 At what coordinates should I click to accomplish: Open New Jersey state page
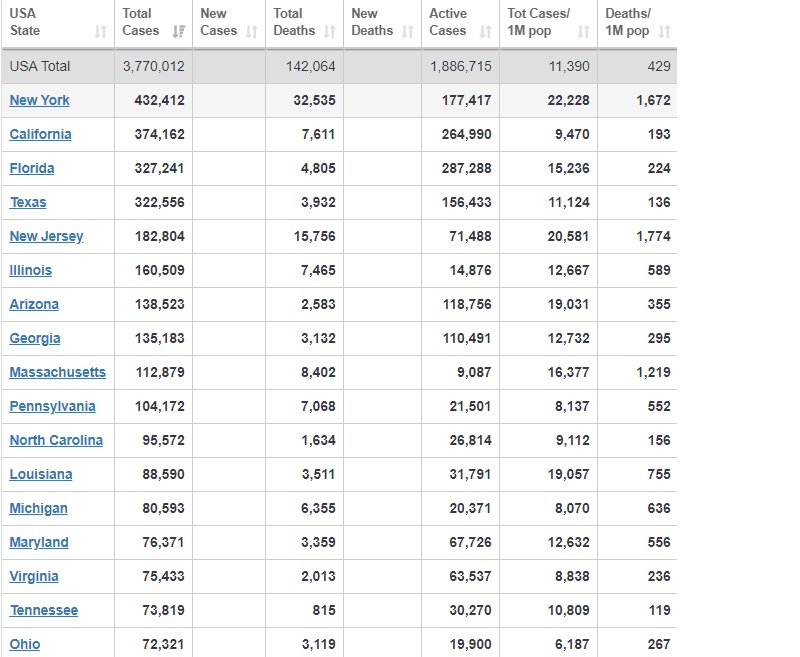point(46,236)
